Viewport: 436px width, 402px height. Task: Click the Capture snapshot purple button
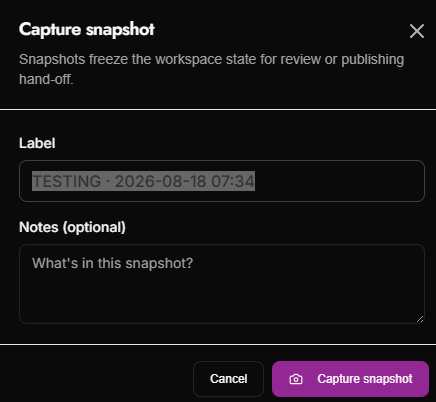tap(350, 379)
